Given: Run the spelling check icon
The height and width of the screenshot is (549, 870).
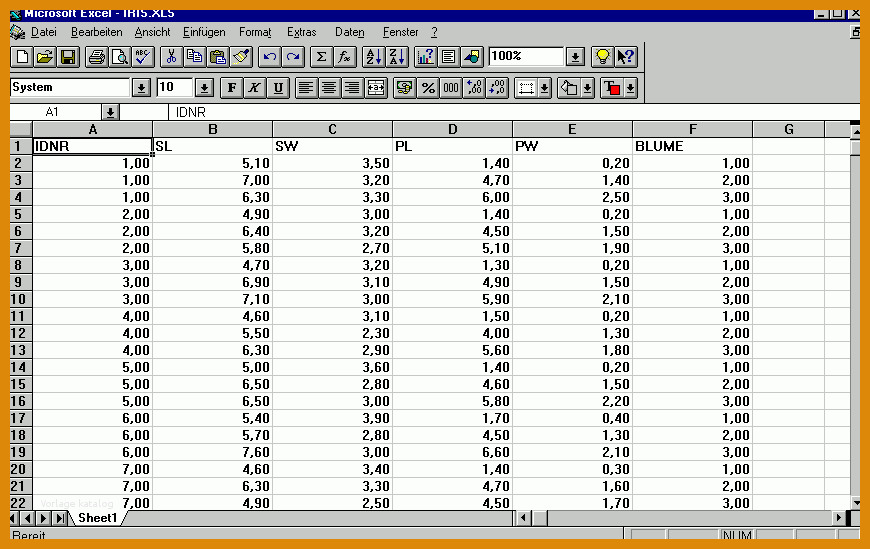Looking at the screenshot, I should click(x=143, y=57).
